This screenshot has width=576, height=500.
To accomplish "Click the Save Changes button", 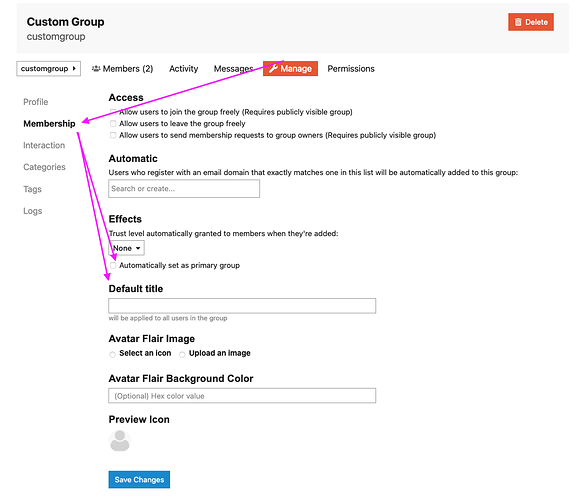I will pos(139,479).
